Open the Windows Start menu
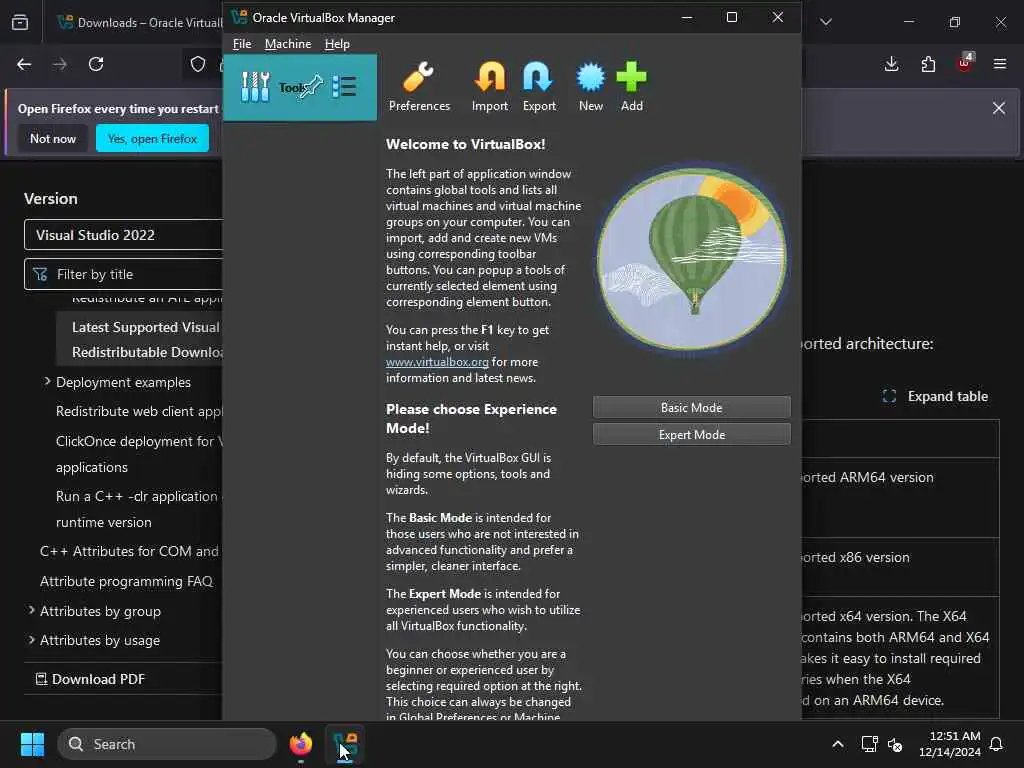 pos(32,744)
